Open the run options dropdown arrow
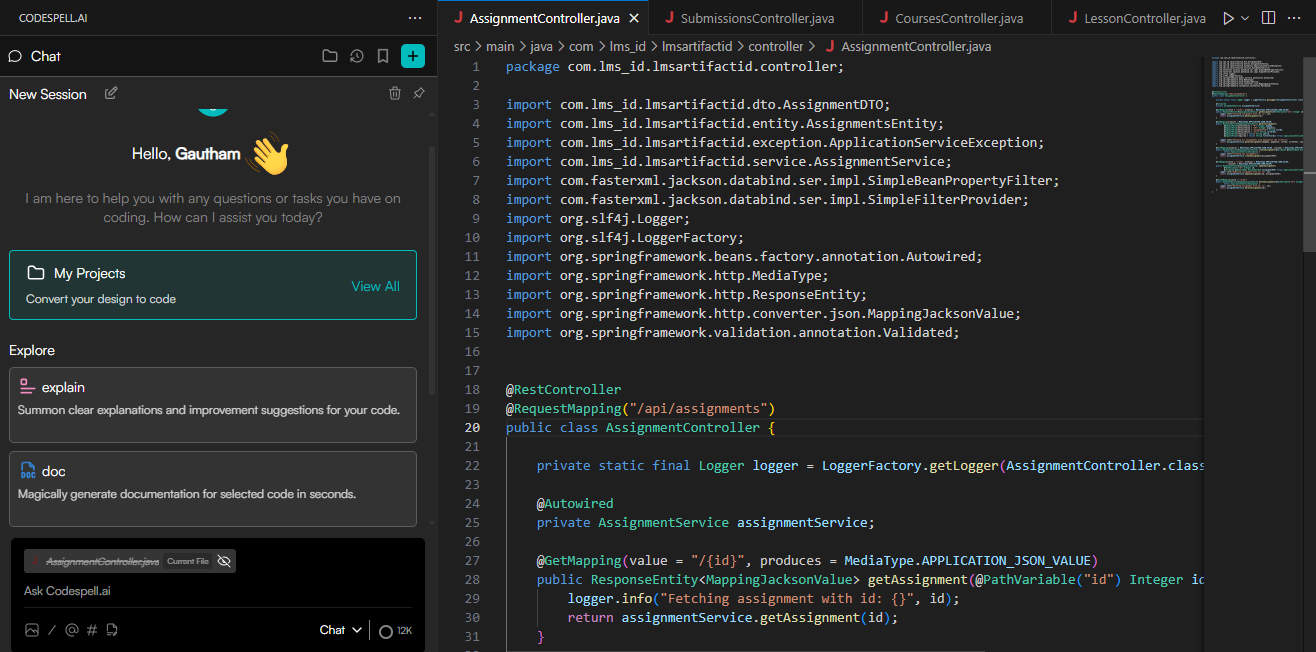The height and width of the screenshot is (652, 1316). tap(1245, 18)
